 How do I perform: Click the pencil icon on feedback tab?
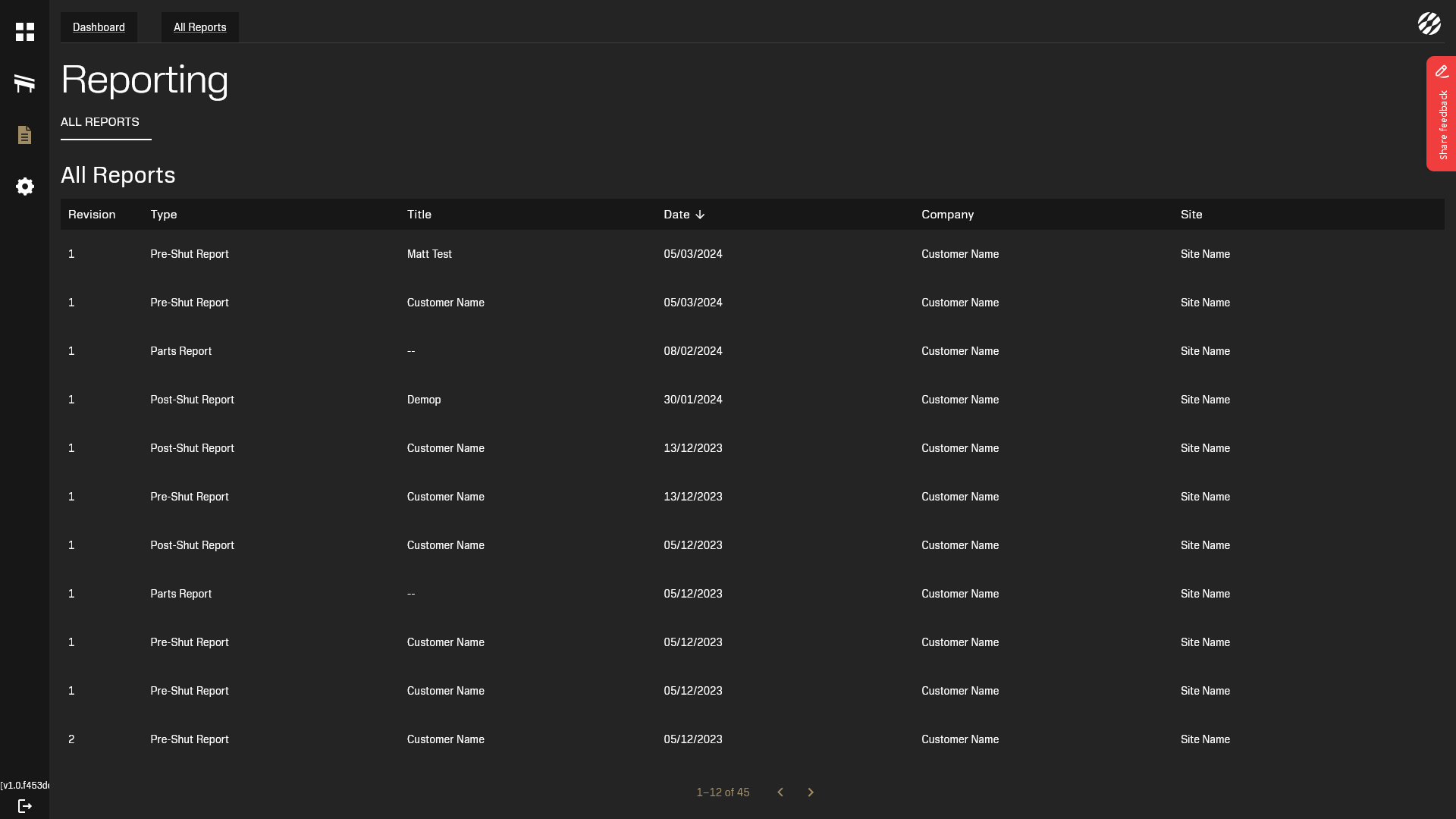(x=1442, y=71)
